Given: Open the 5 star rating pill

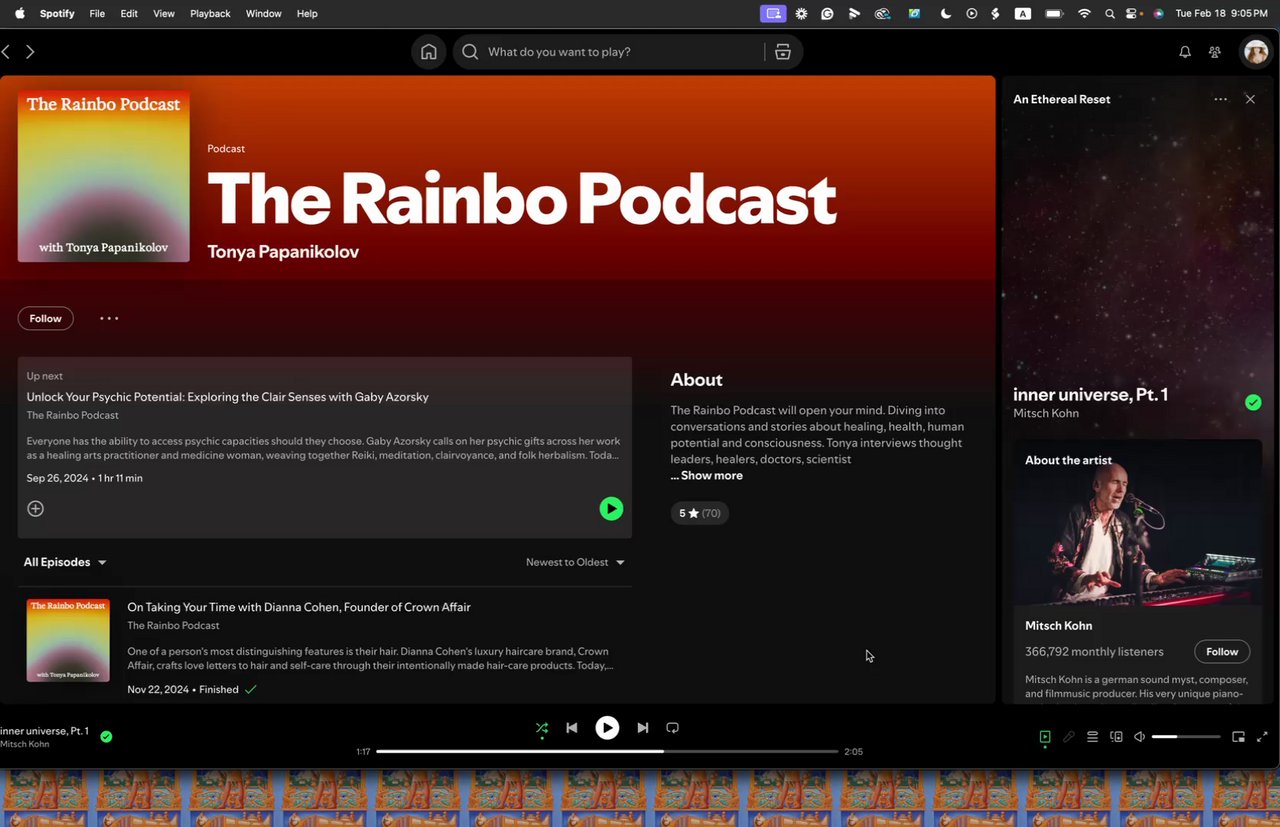Looking at the screenshot, I should (x=700, y=513).
